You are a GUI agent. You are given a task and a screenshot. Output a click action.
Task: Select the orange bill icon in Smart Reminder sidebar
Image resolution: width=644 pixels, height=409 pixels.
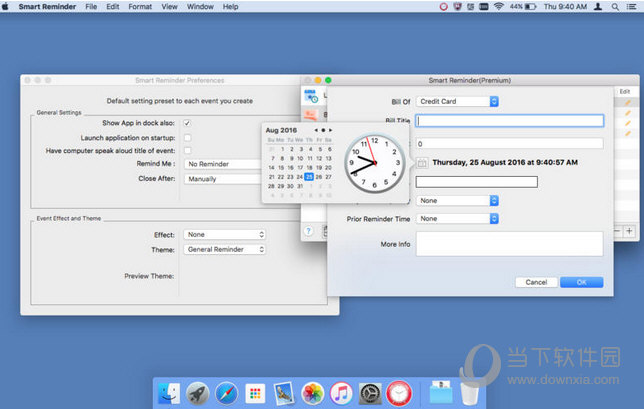click(311, 115)
